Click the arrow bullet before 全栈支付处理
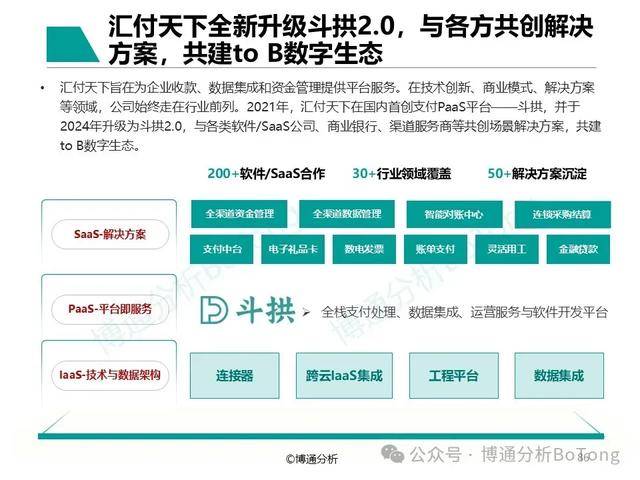 (307, 313)
